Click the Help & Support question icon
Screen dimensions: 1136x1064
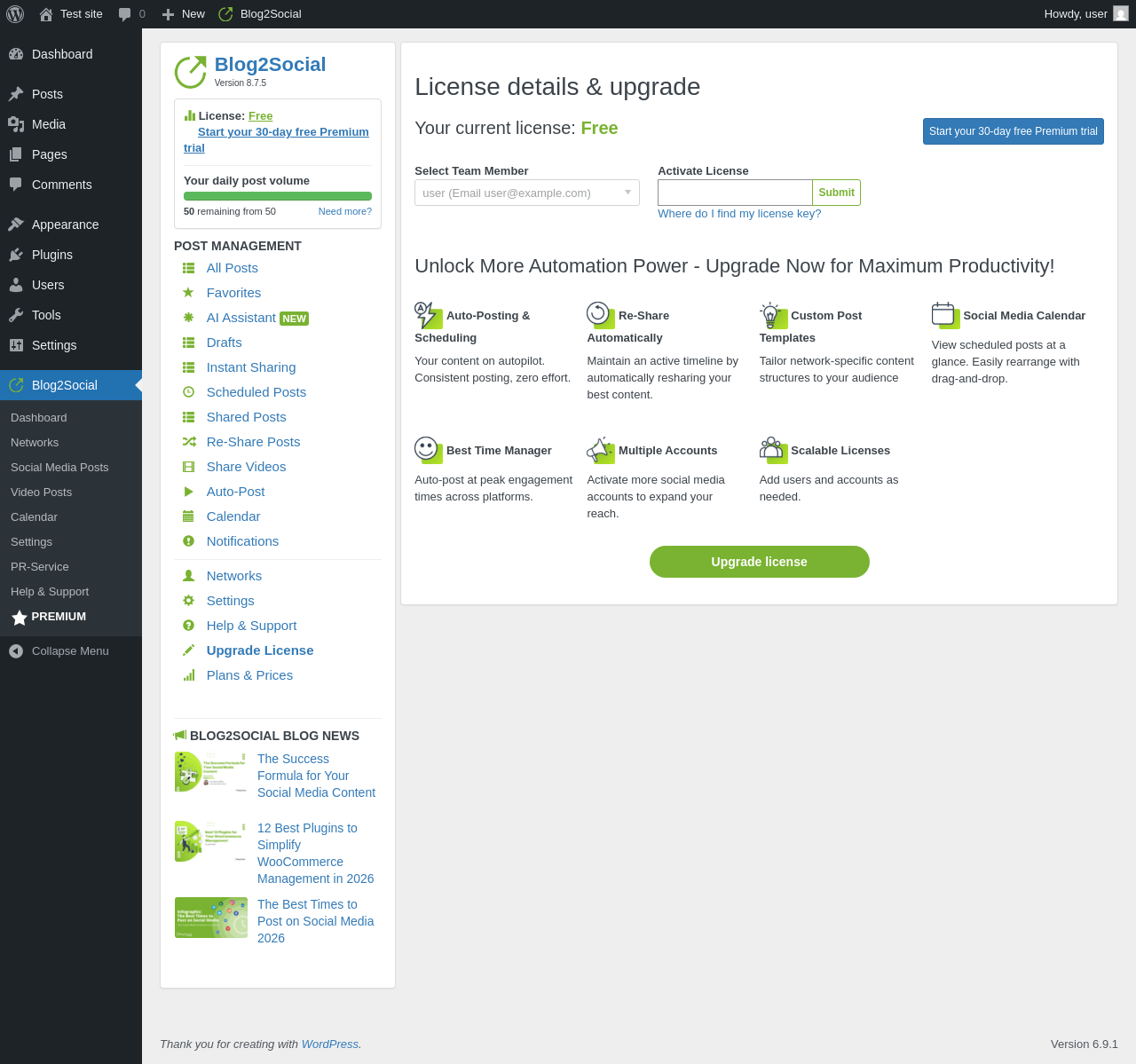point(188,626)
